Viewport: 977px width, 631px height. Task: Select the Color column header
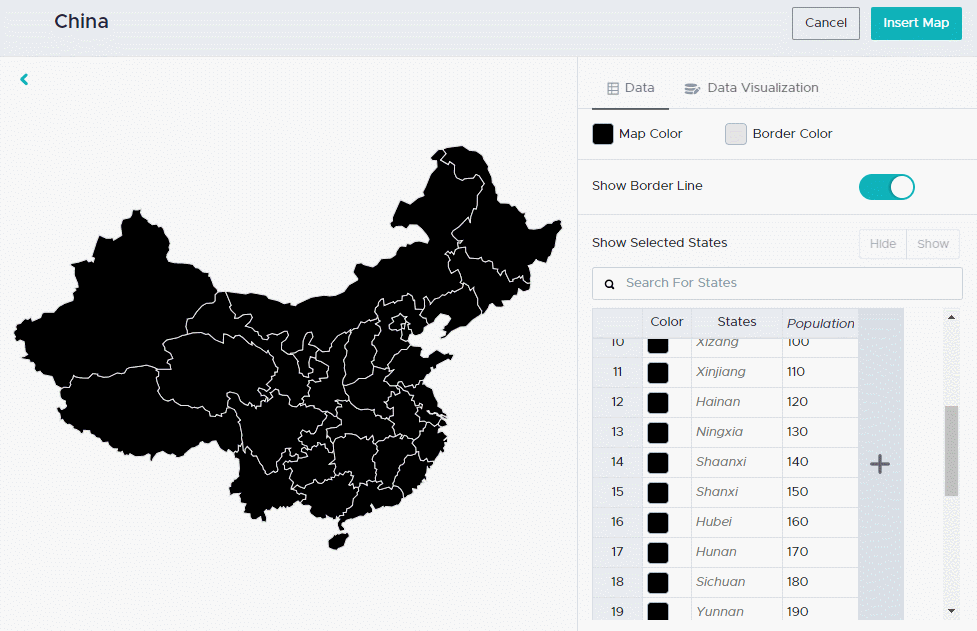(x=667, y=323)
